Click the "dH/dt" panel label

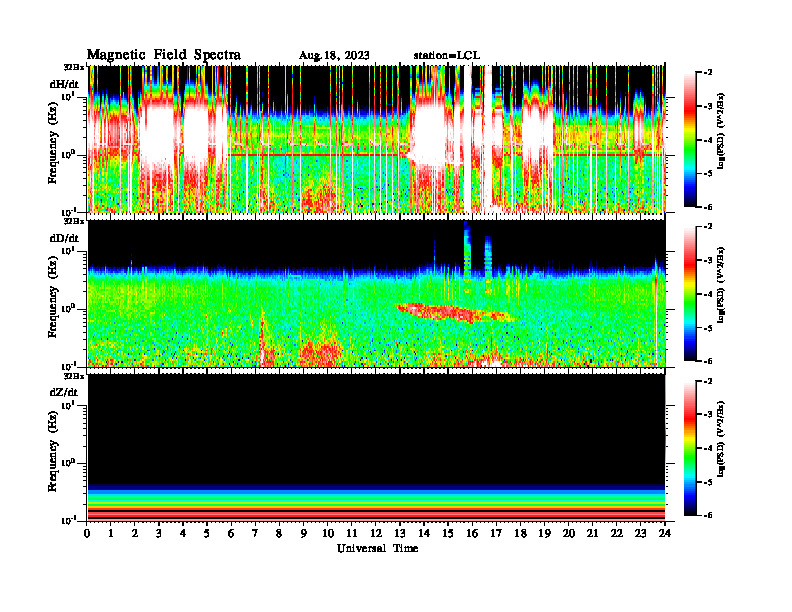(64, 83)
